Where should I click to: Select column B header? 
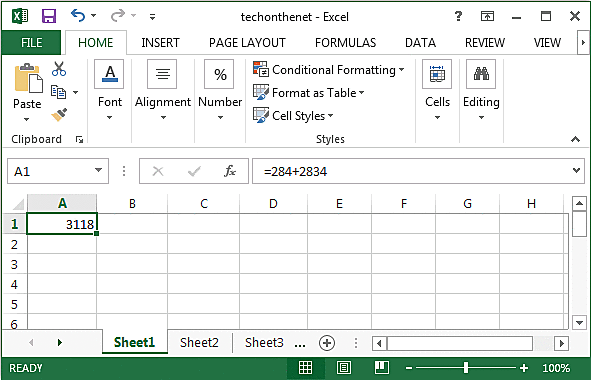pos(132,204)
